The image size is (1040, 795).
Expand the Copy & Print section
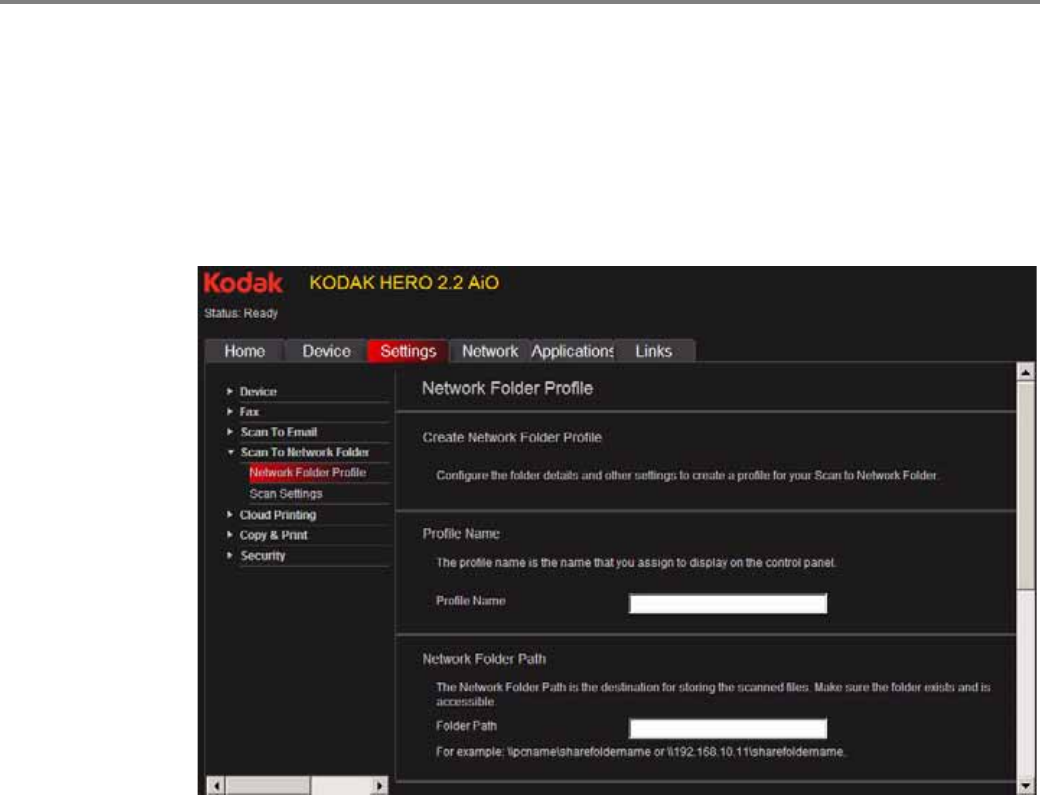click(229, 534)
